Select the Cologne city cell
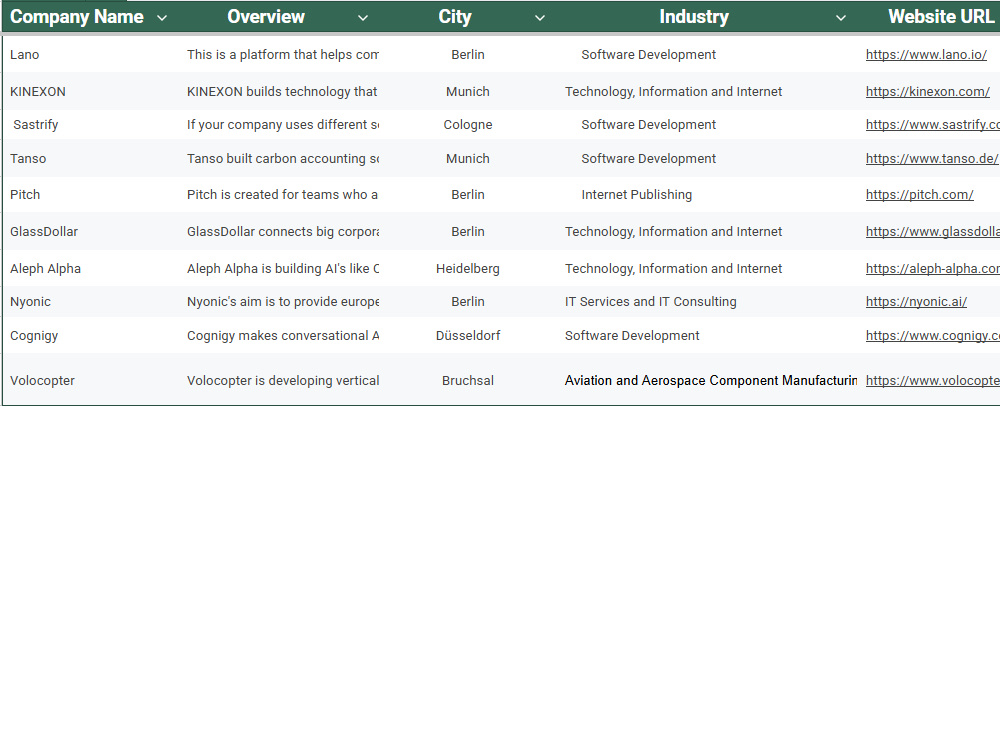This screenshot has height=750, width=1000. (x=467, y=125)
